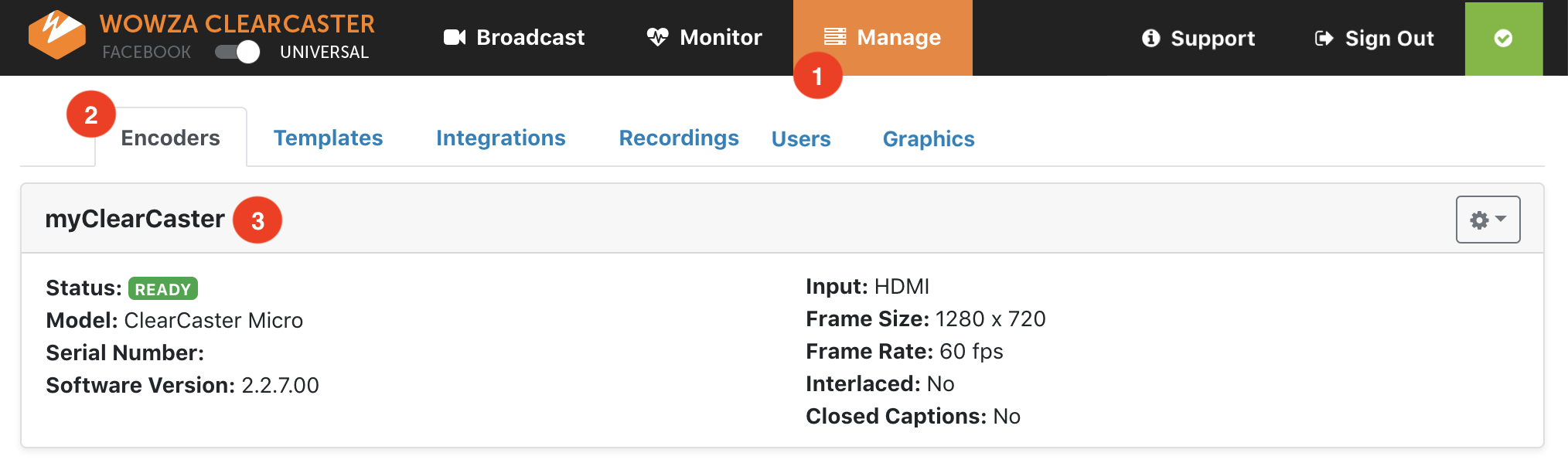Select the Graphics tab
This screenshot has height=470, width=1568.
(x=928, y=138)
